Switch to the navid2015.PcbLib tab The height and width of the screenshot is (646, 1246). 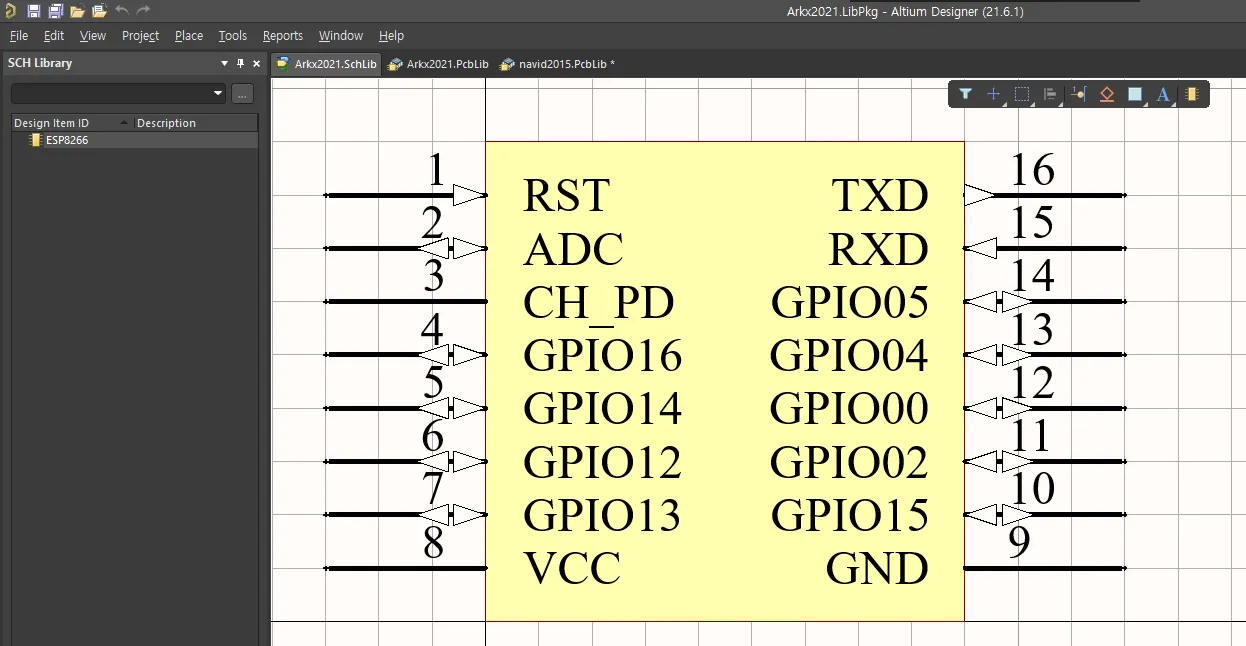(x=558, y=63)
